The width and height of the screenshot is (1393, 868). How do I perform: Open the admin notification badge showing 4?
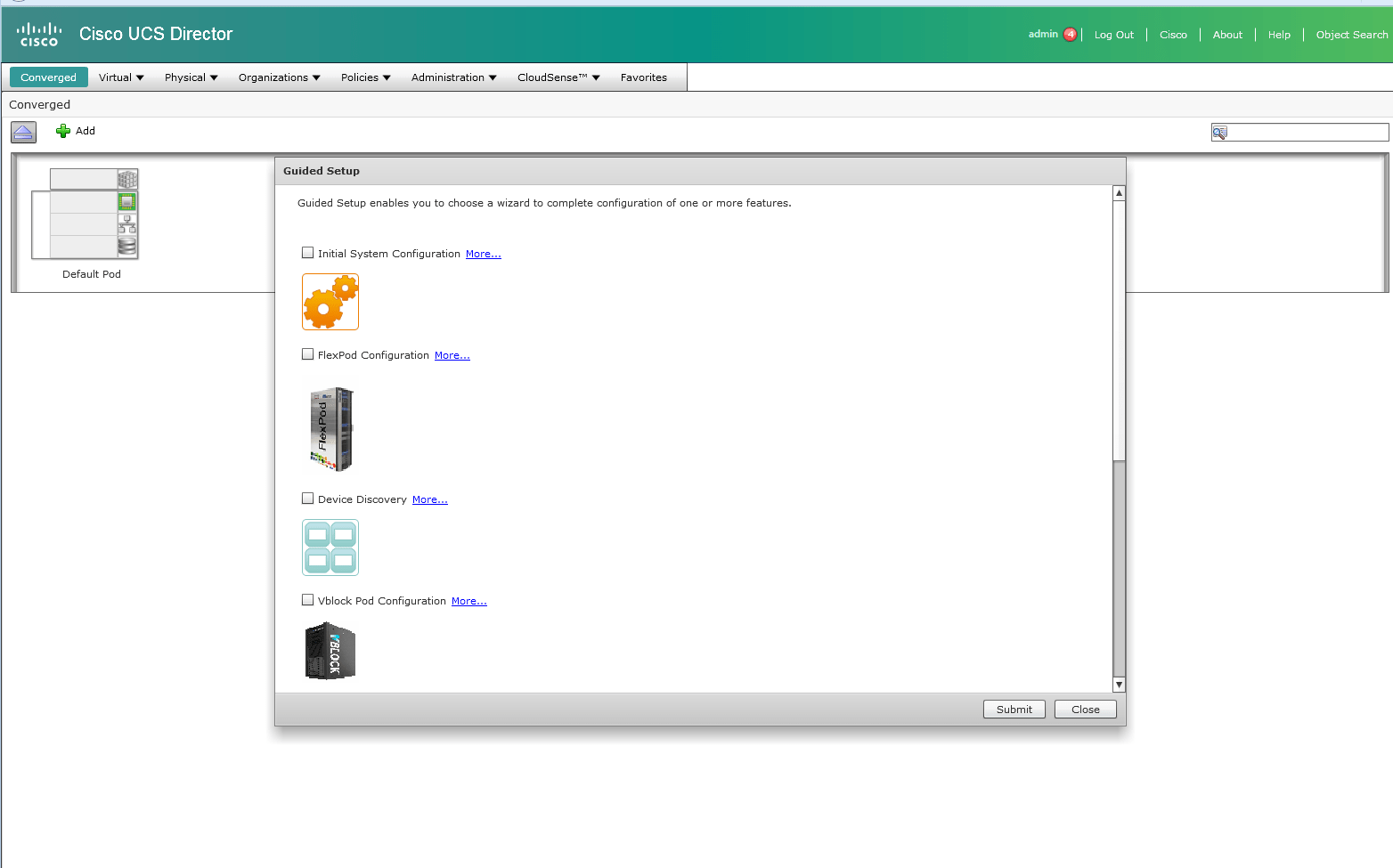[1070, 35]
